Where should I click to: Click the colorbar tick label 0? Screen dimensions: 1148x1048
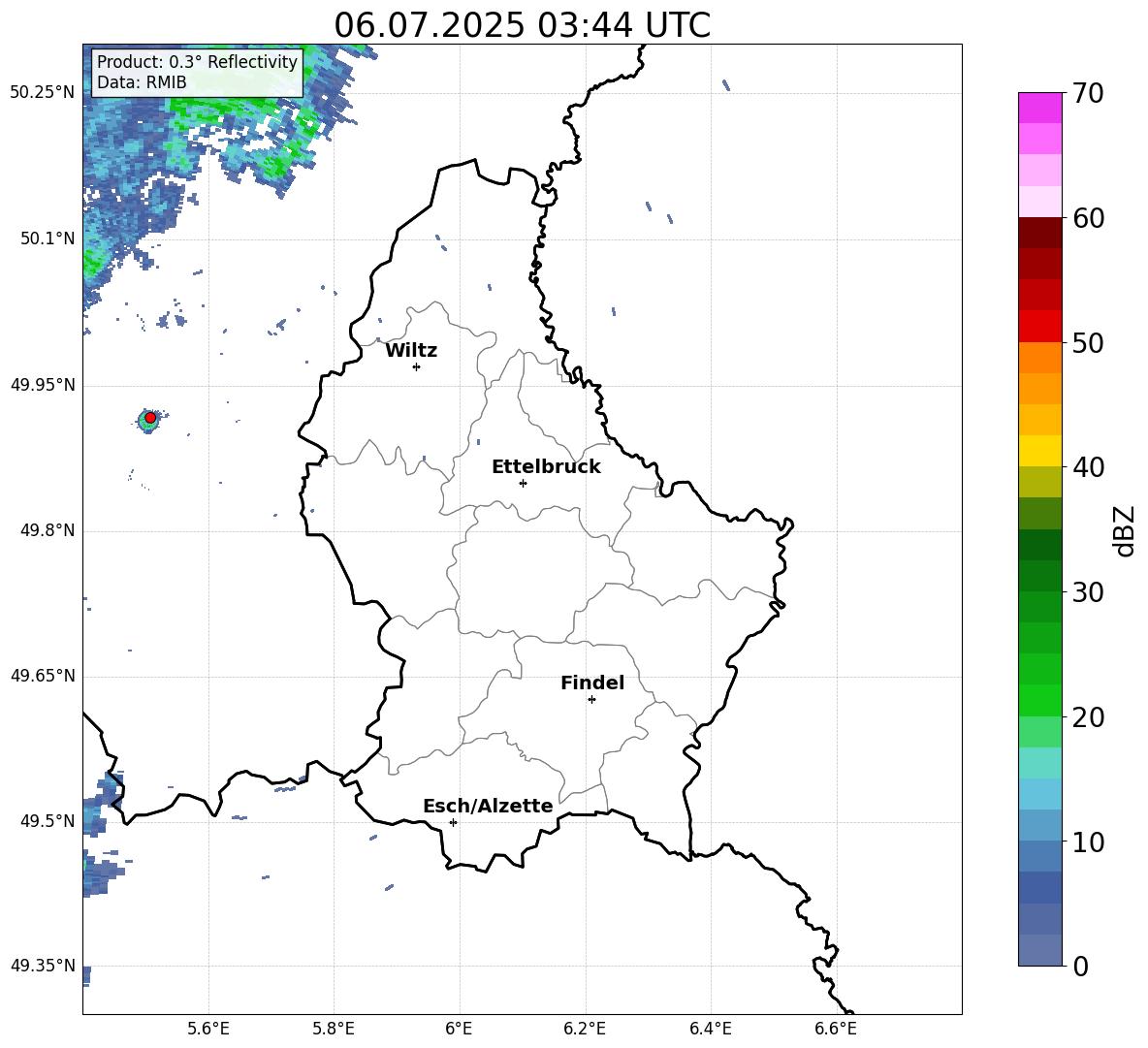pyautogui.click(x=1080, y=966)
